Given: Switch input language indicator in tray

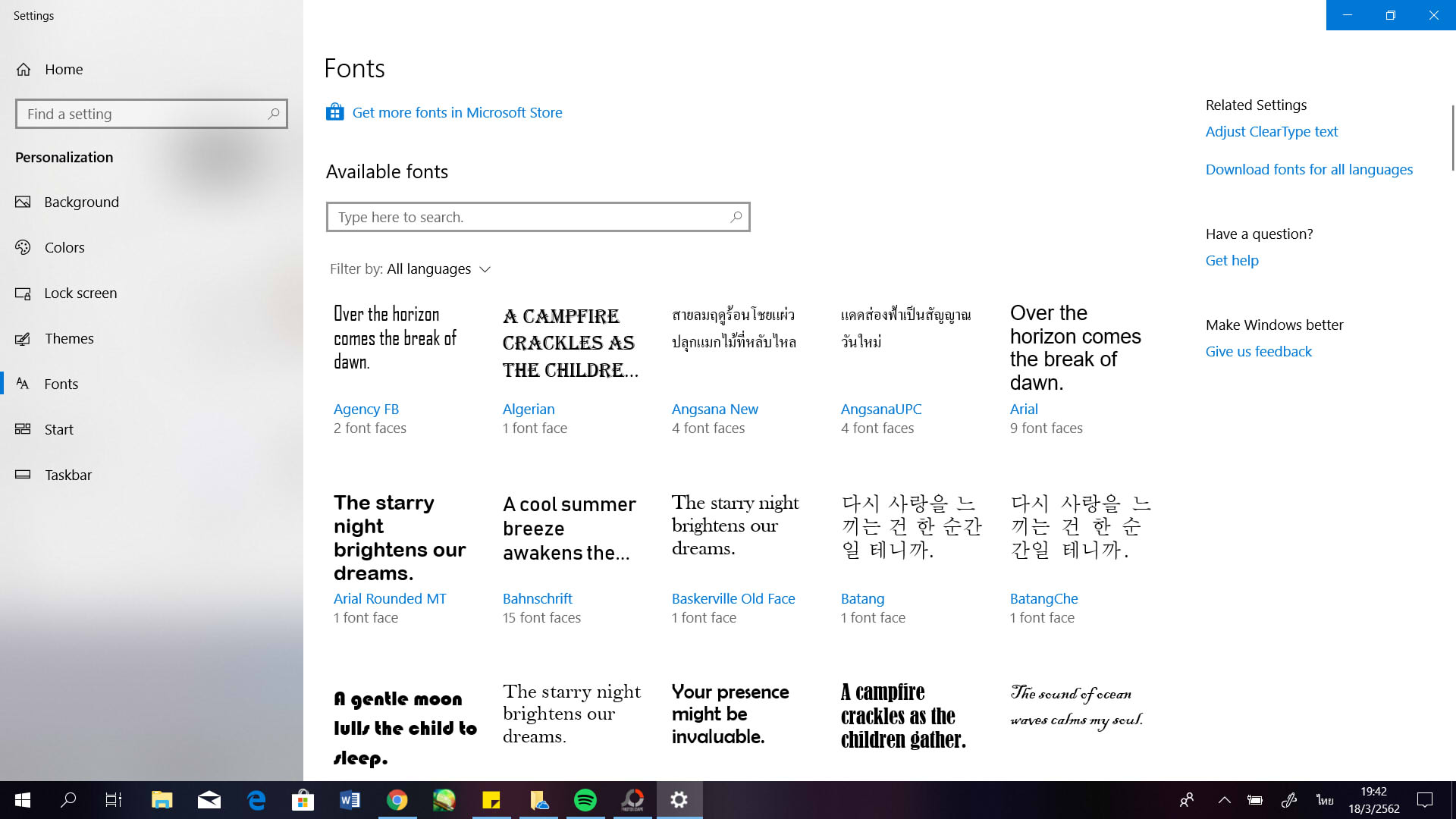Looking at the screenshot, I should tap(1325, 800).
